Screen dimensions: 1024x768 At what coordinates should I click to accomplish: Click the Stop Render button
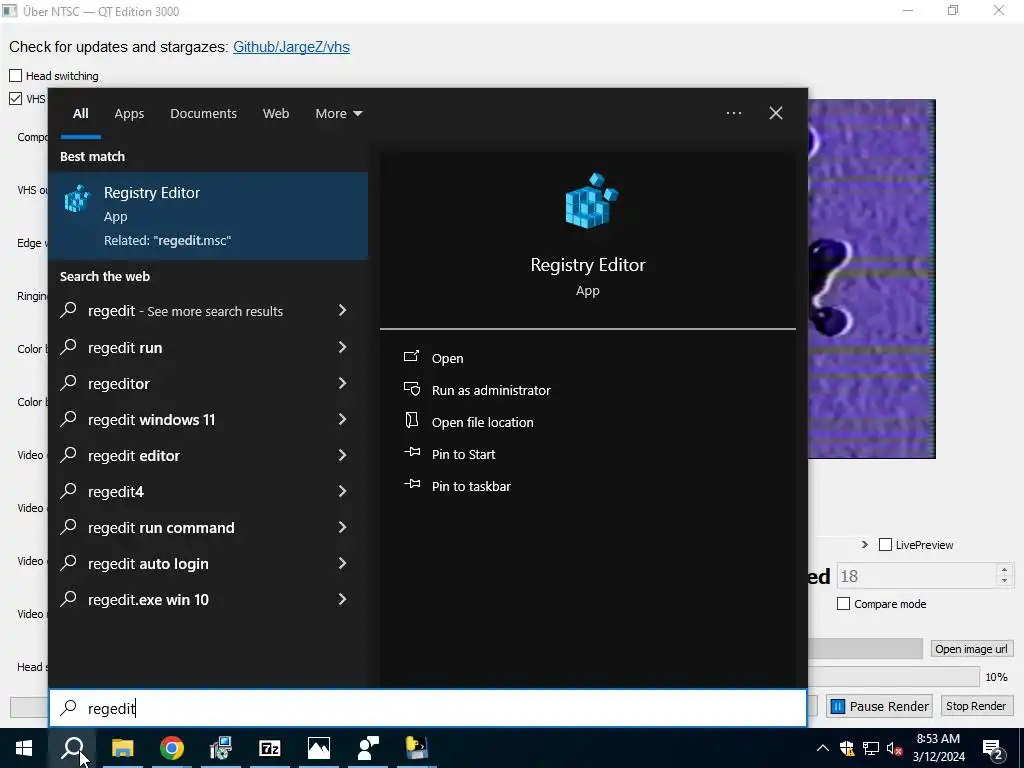[976, 706]
